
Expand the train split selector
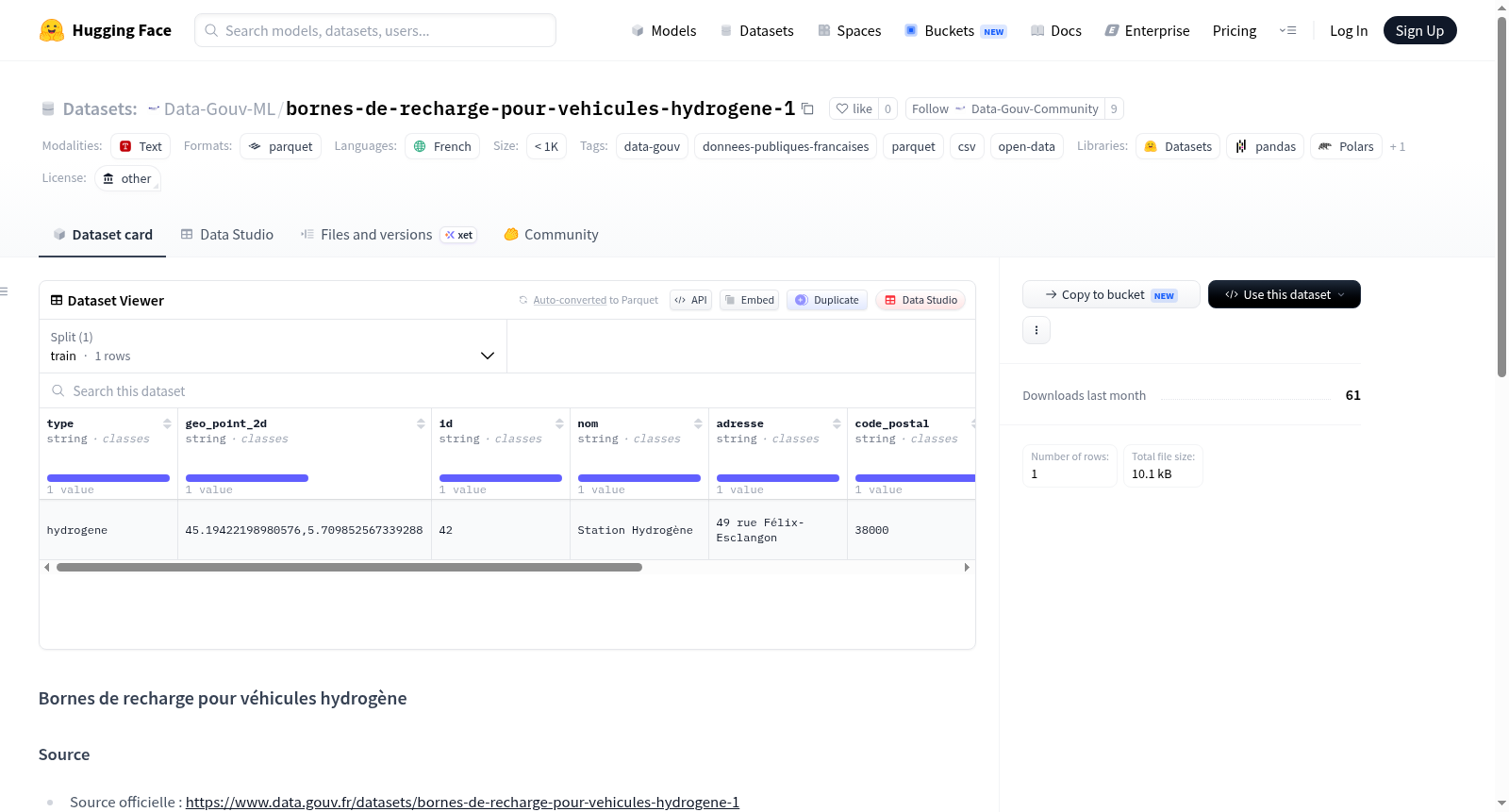[x=273, y=346]
